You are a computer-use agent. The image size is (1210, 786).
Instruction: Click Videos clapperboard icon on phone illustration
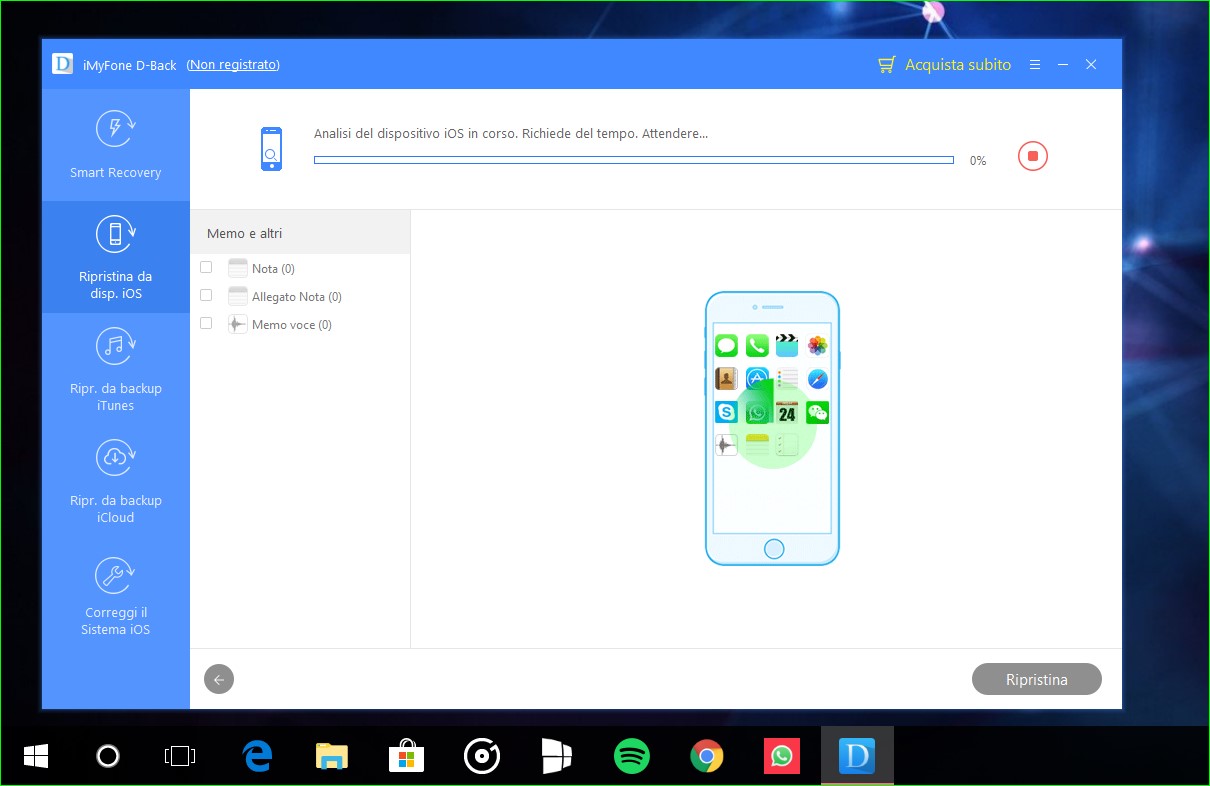[x=787, y=346]
